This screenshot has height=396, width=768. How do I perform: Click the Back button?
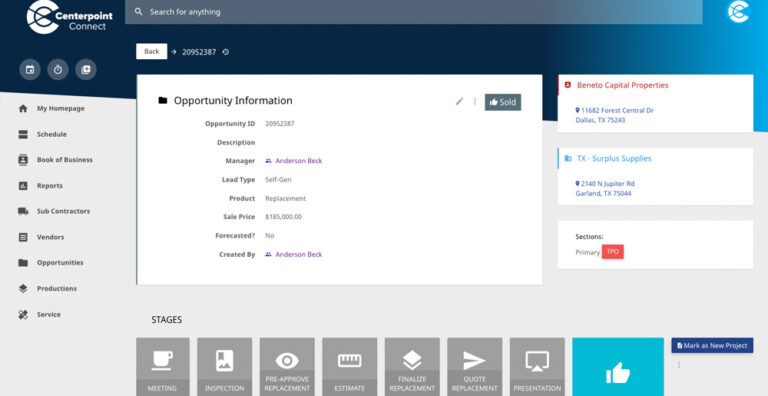click(151, 51)
